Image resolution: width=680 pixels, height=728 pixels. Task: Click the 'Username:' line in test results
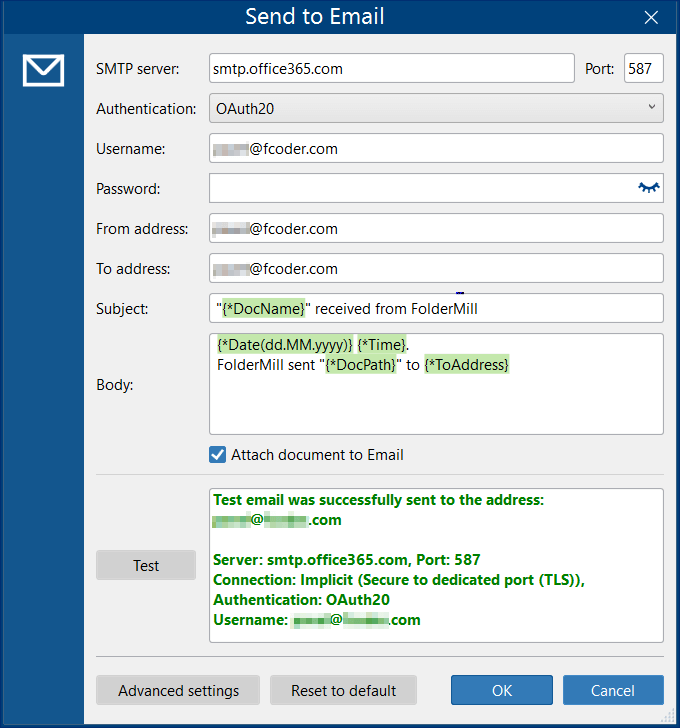(317, 619)
